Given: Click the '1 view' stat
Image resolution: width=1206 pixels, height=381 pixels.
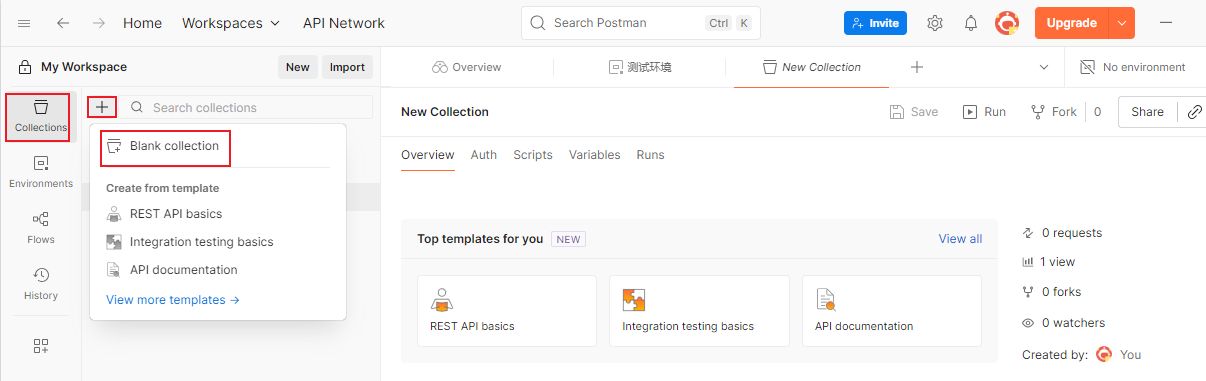Looking at the screenshot, I should point(1048,262).
